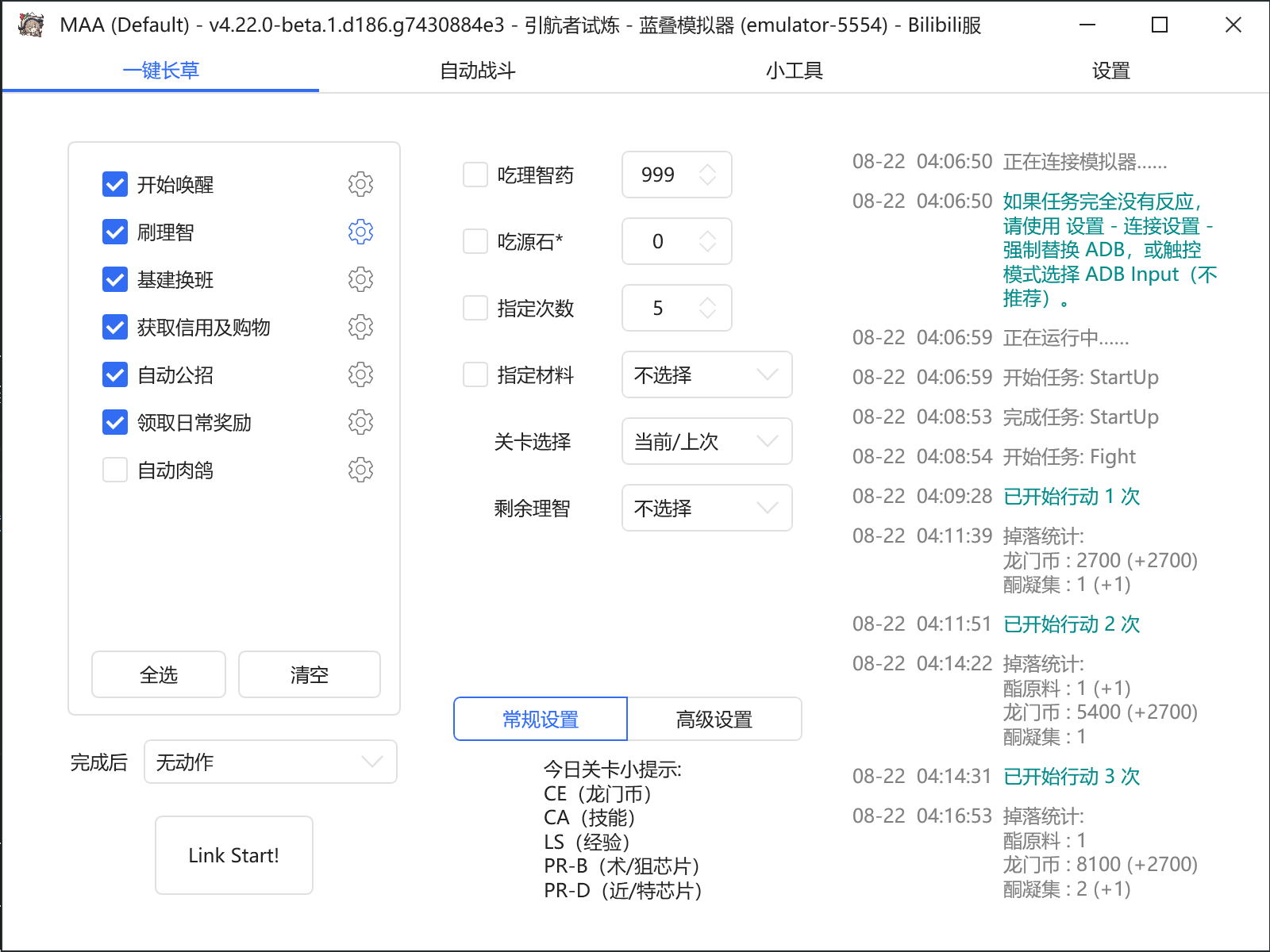The width and height of the screenshot is (1270, 952).
Task: Switch to the 高级设置 tab
Action: coord(714,719)
